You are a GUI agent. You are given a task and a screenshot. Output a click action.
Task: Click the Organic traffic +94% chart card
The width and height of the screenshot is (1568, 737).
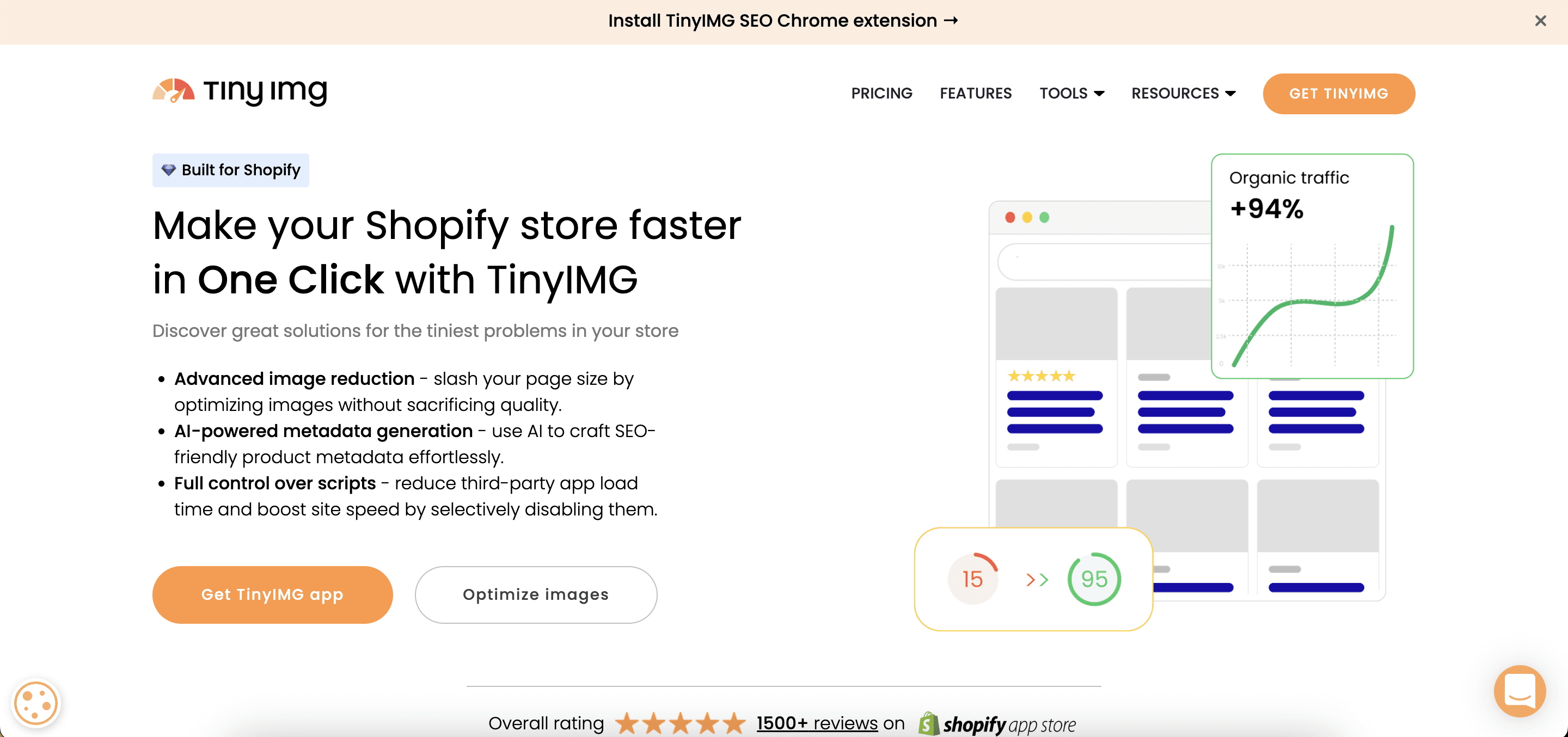(x=1312, y=266)
